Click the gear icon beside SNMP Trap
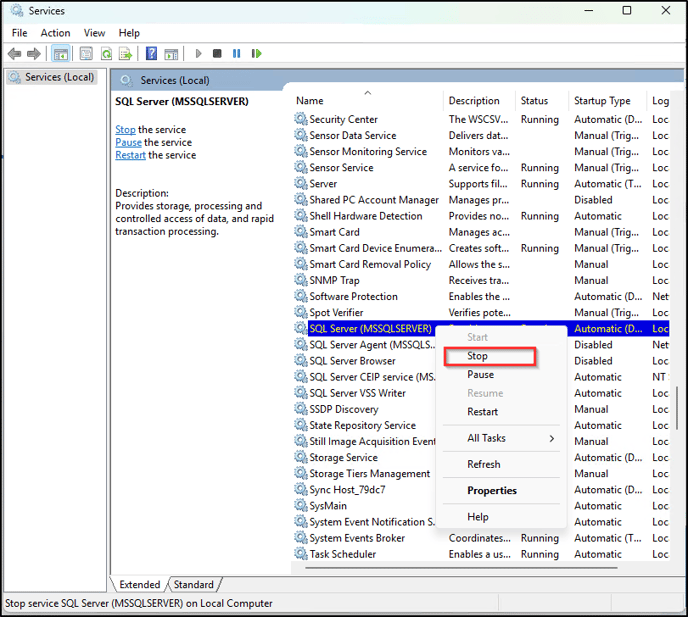 301,280
